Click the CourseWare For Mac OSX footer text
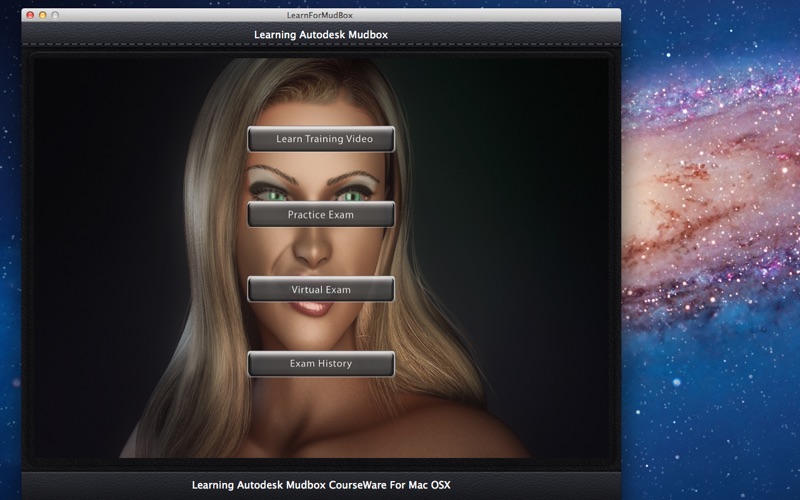800x500 pixels. click(x=321, y=485)
